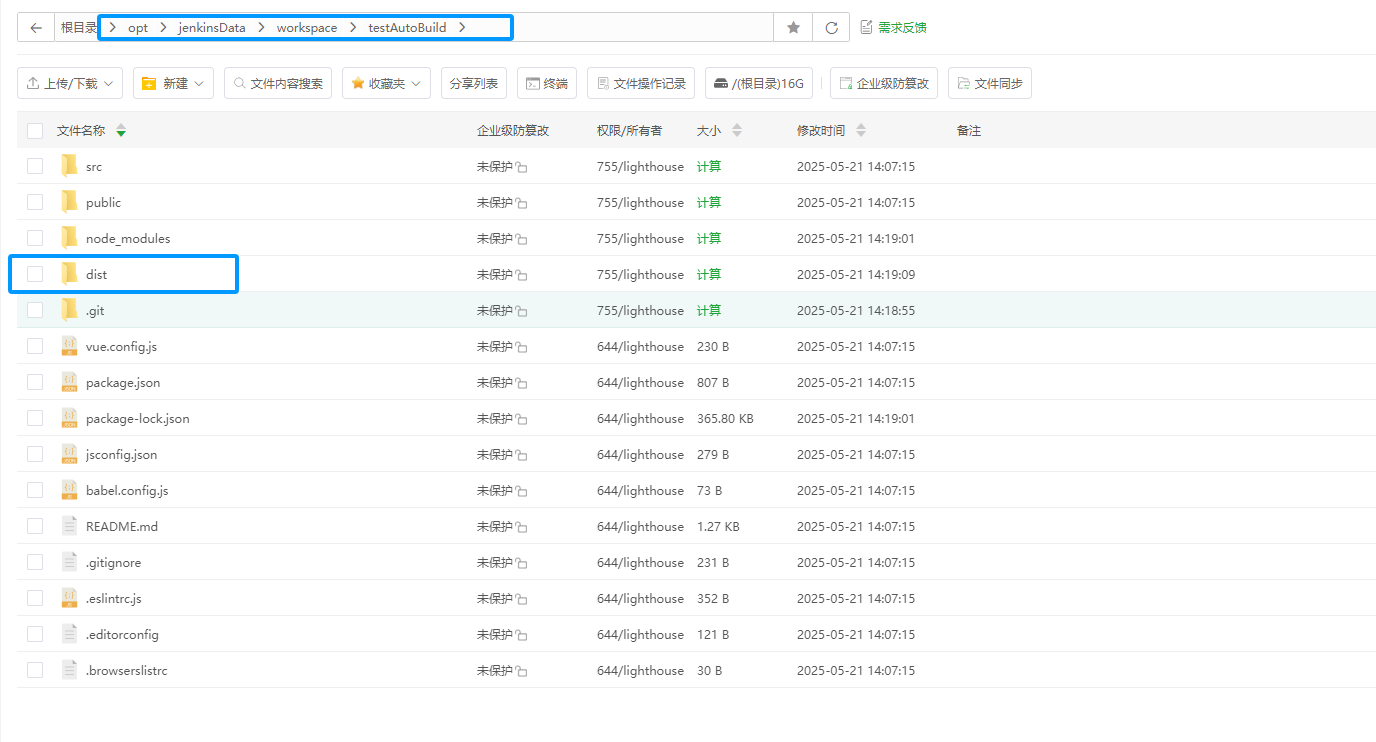Check the box for node_modules folder

click(x=35, y=238)
